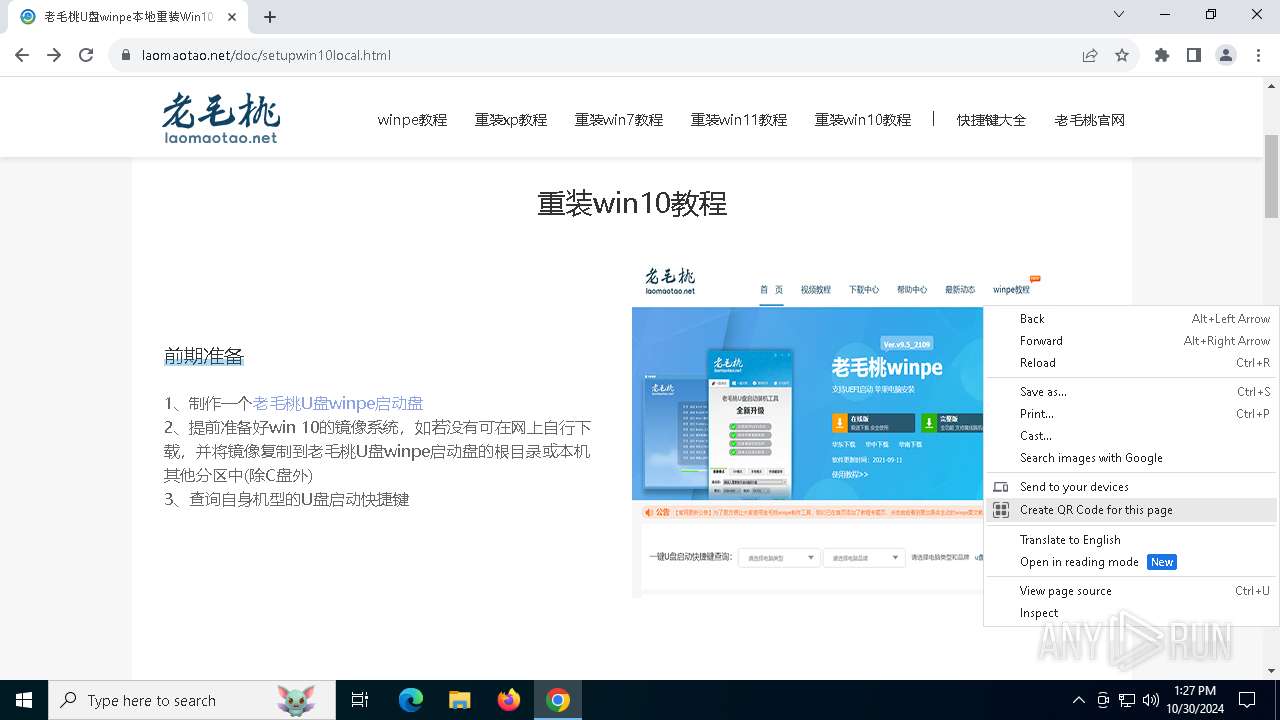Choose Save as... menu entry
1280x720 pixels.
click(x=1131, y=392)
